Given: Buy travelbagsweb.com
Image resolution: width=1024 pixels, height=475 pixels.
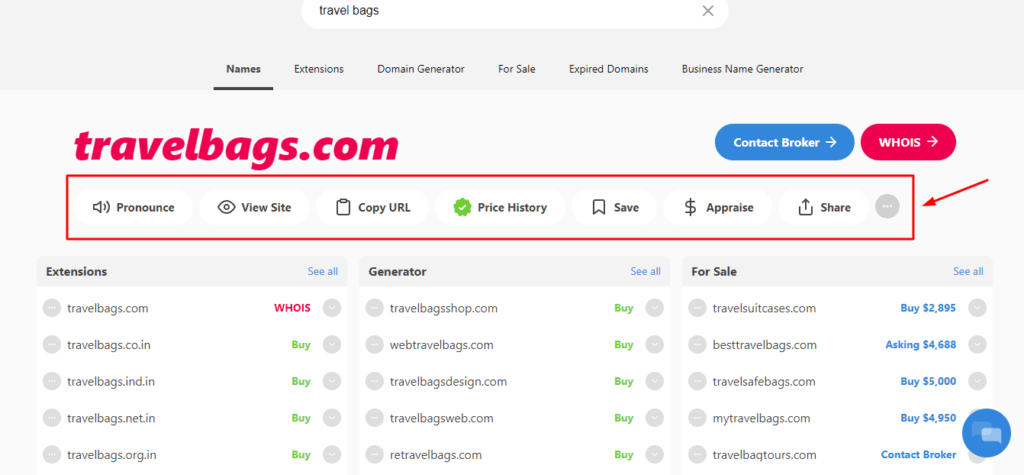Looking at the screenshot, I should [x=624, y=418].
